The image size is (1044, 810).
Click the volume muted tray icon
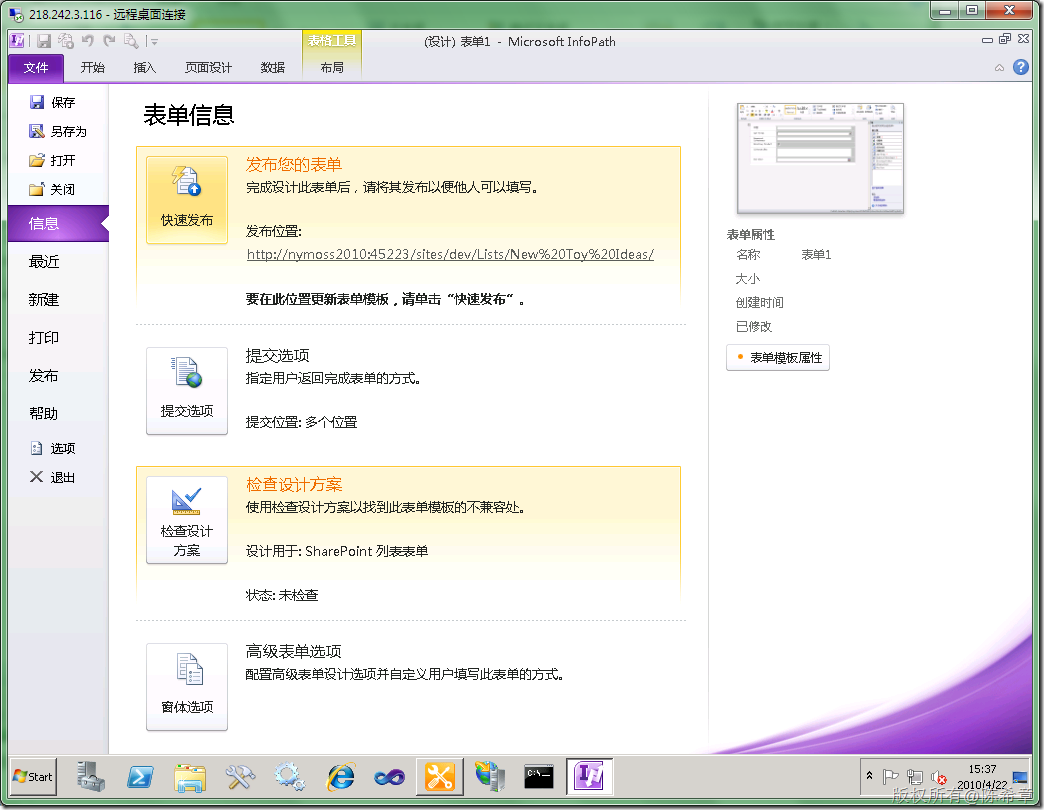pyautogui.click(x=939, y=777)
